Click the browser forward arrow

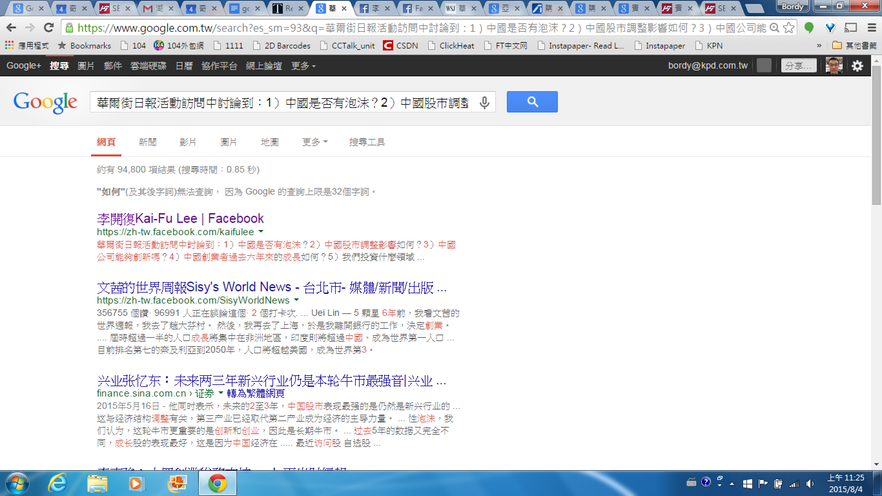tap(30, 28)
